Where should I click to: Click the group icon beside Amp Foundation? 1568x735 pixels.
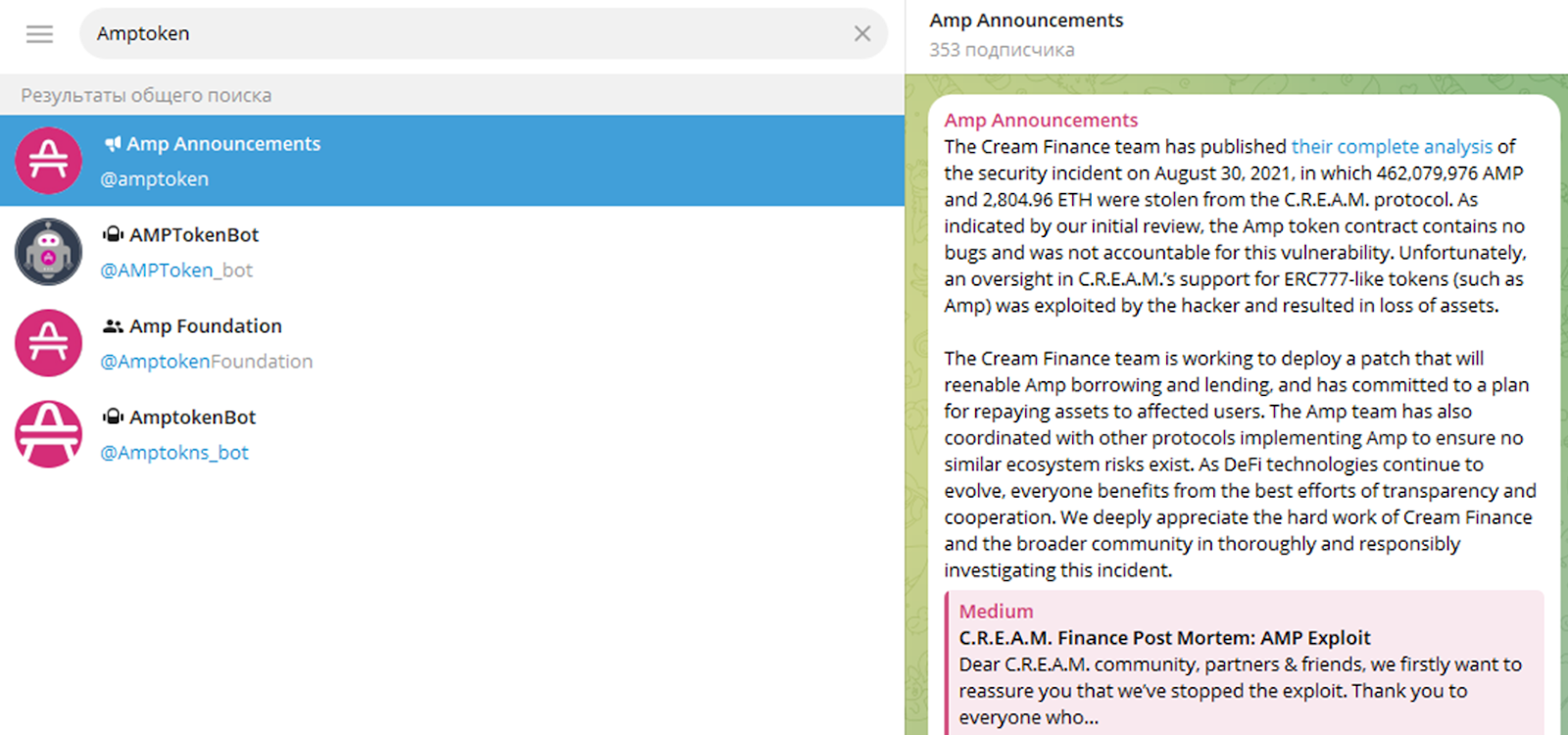click(113, 326)
